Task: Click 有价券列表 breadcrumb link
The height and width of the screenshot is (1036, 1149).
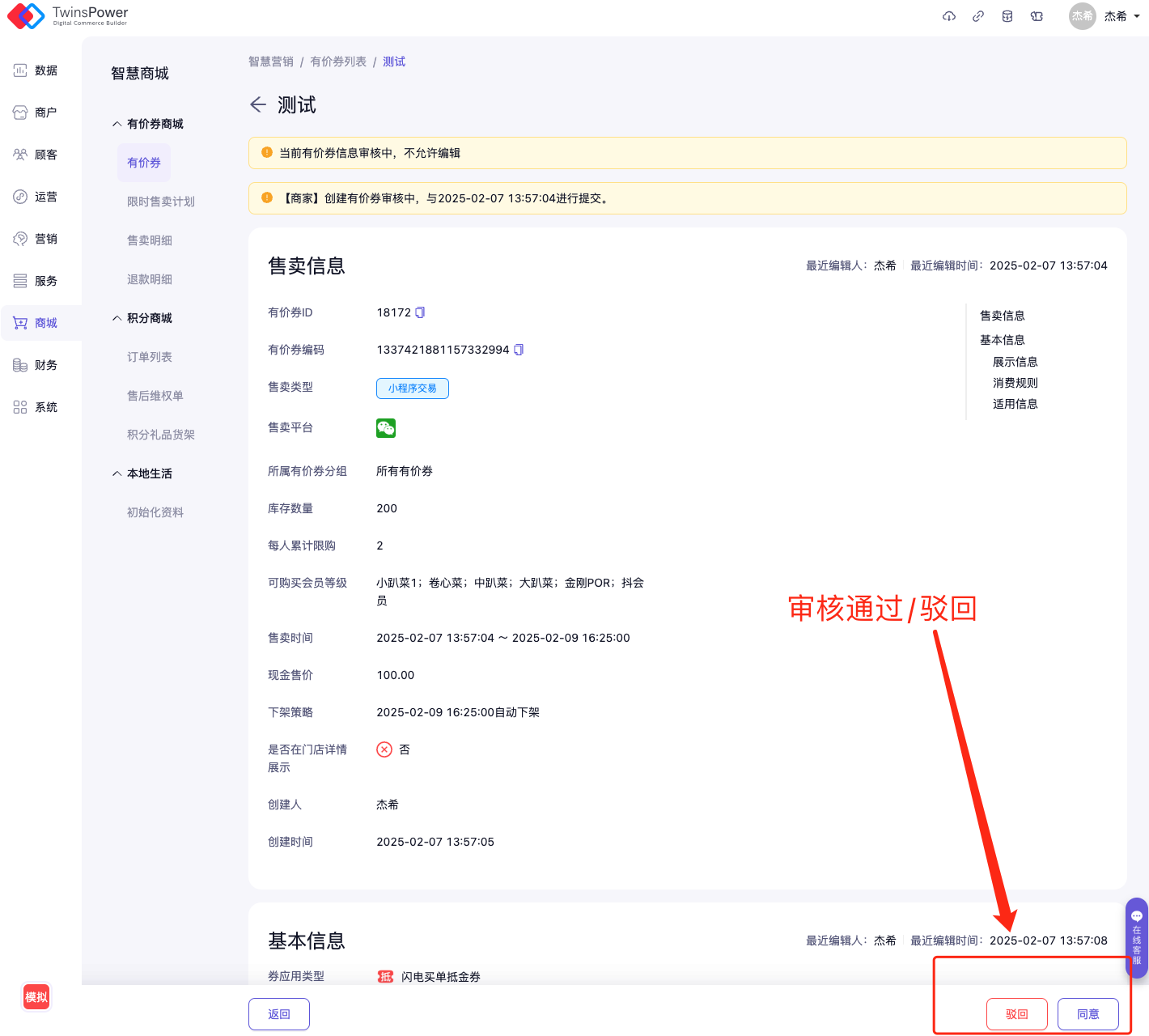Action: [338, 62]
